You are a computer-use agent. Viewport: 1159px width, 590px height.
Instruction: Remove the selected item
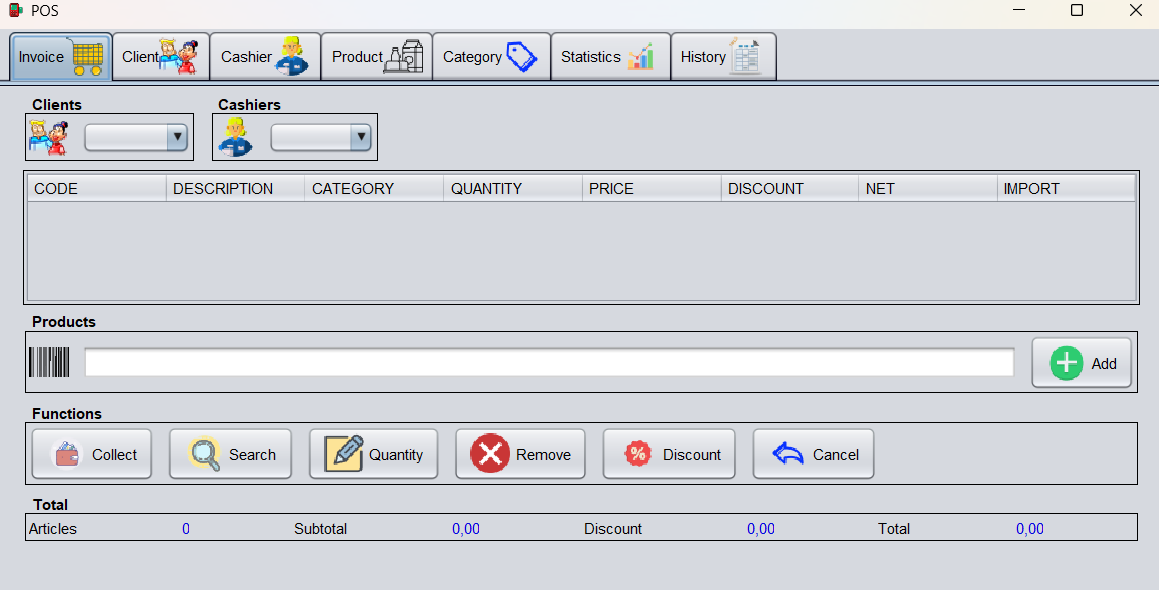pos(520,454)
